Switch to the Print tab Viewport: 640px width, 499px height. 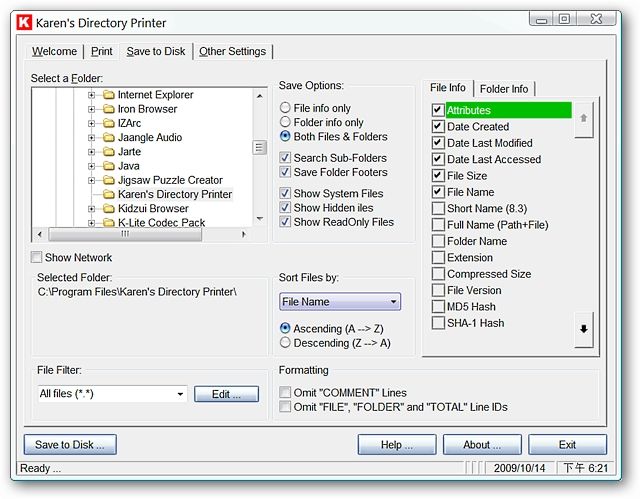click(101, 51)
